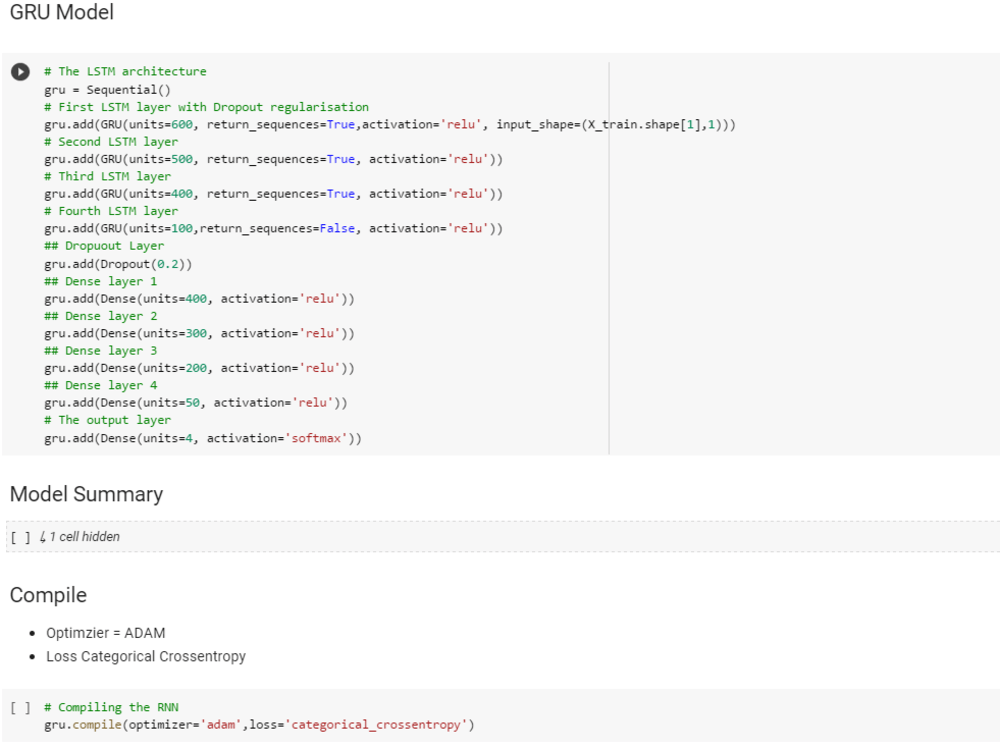The width and height of the screenshot is (1000, 750).
Task: Click the '## Dense layer 3' comment
Action: [101, 351]
